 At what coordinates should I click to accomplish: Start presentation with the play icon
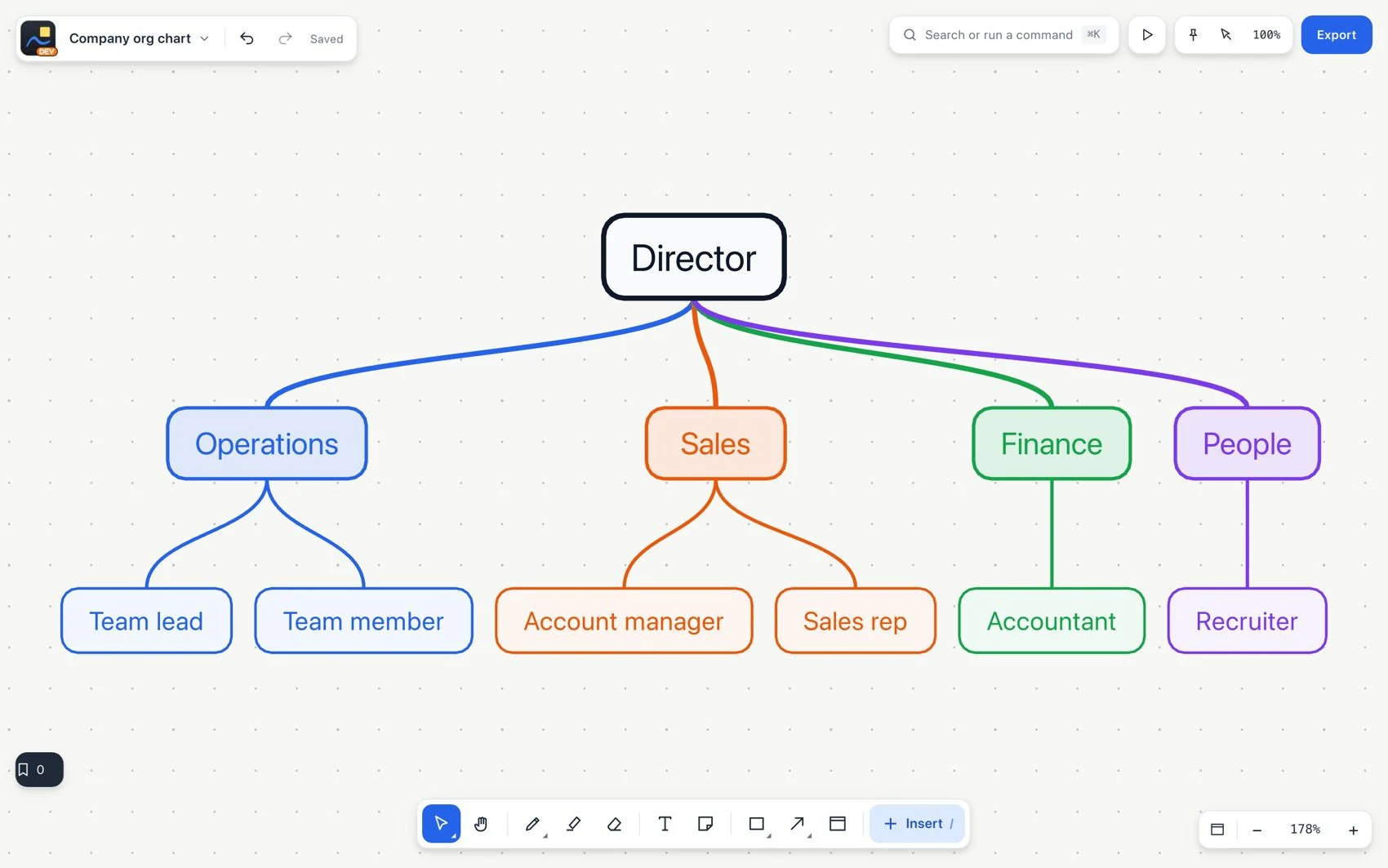[1147, 34]
